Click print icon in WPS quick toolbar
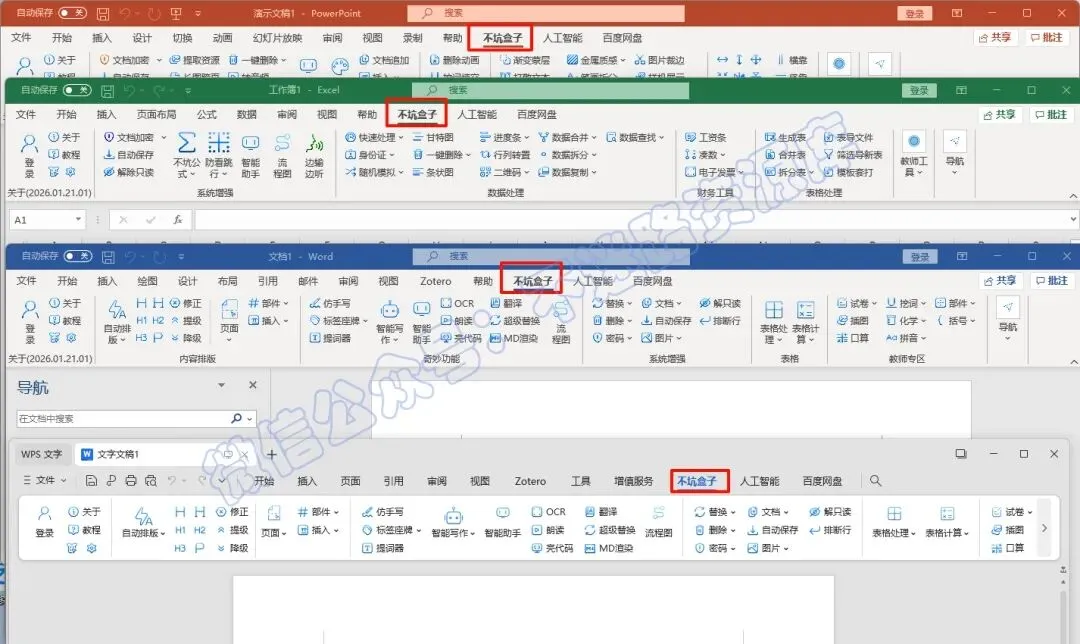The height and width of the screenshot is (644, 1080). (x=131, y=480)
